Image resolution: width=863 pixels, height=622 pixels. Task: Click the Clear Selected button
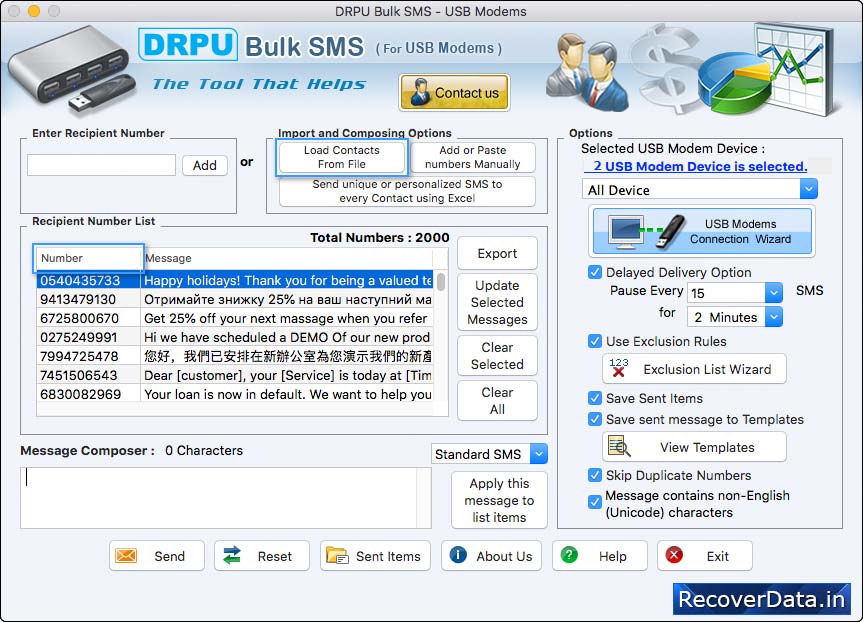[x=497, y=356]
